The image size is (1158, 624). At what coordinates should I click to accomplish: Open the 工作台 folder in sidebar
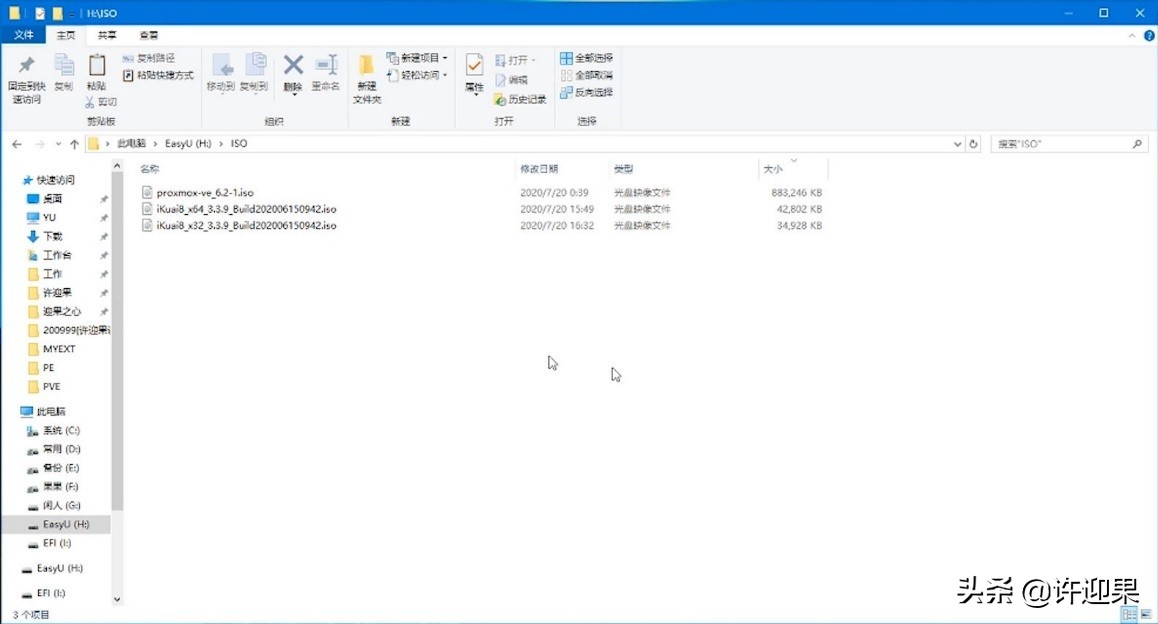[57, 256]
